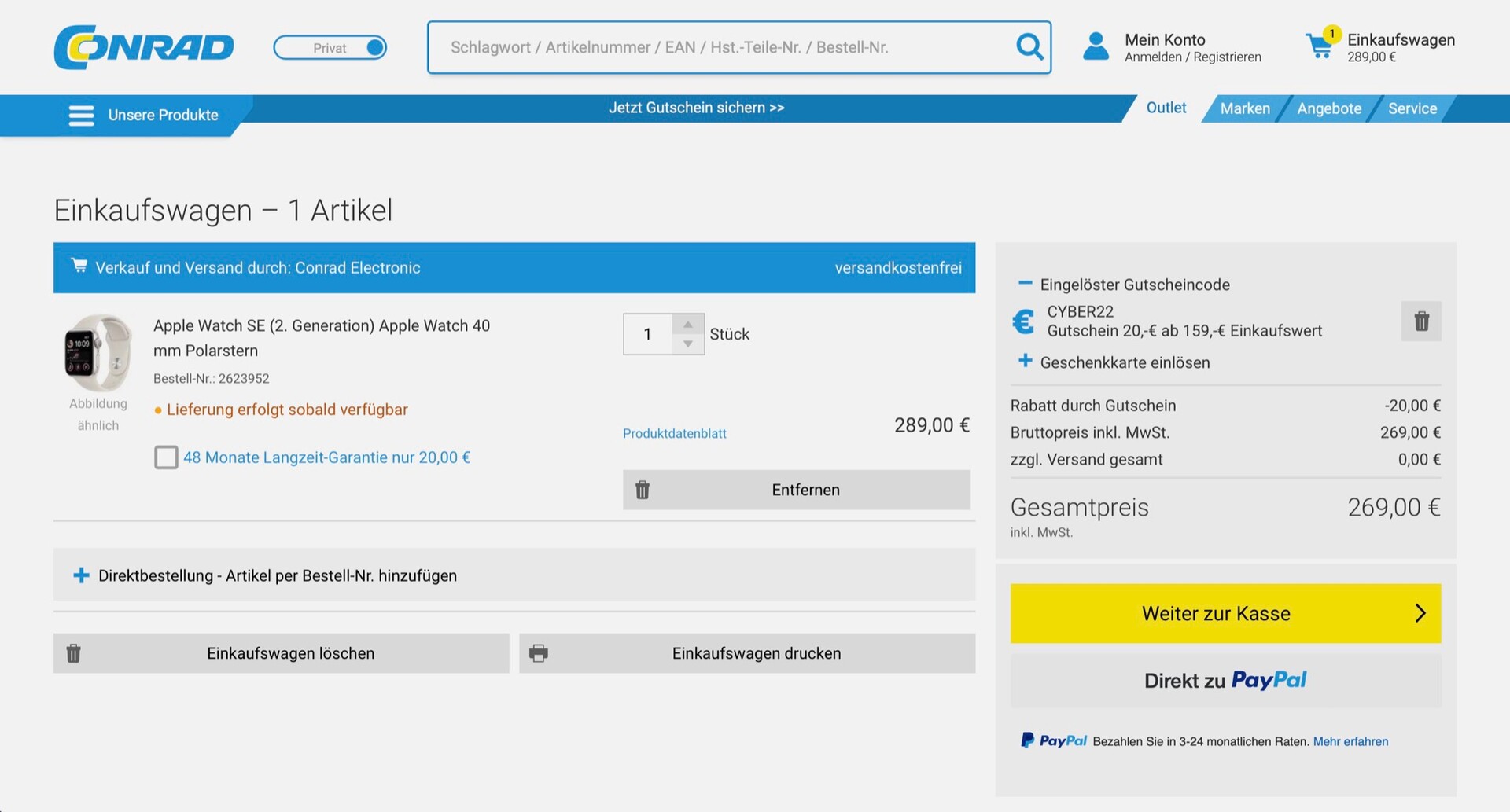The width and height of the screenshot is (1510, 812).
Task: Decrease quantity with the down arrow
Action: 688,344
